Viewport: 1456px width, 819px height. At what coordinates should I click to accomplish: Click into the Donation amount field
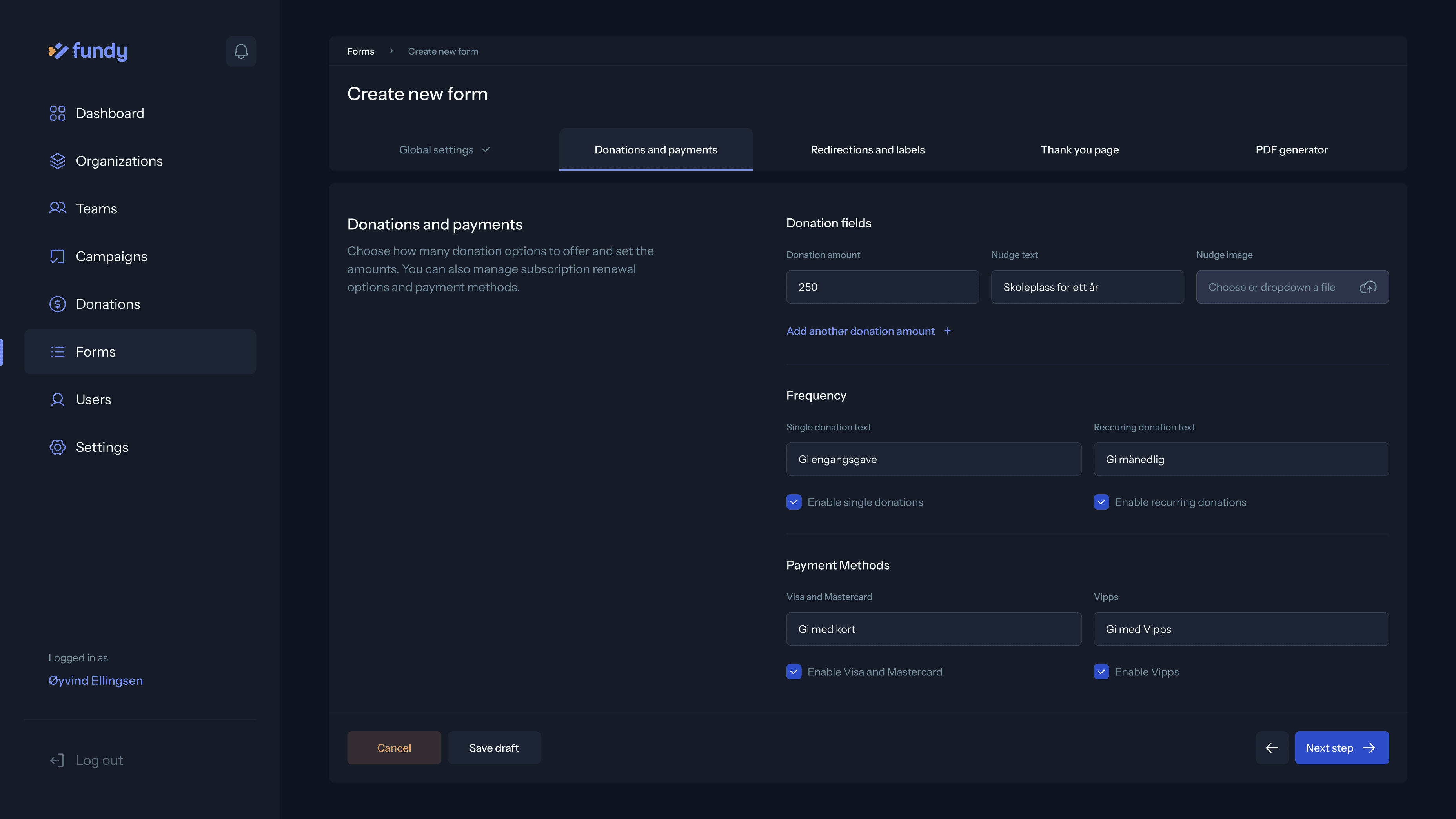(882, 287)
